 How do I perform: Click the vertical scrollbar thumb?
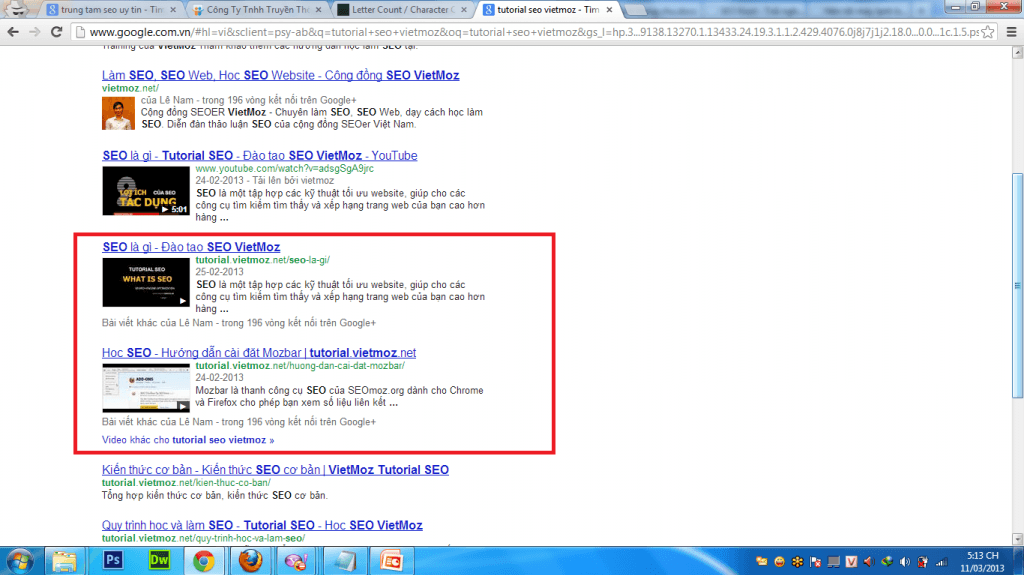click(x=1017, y=285)
